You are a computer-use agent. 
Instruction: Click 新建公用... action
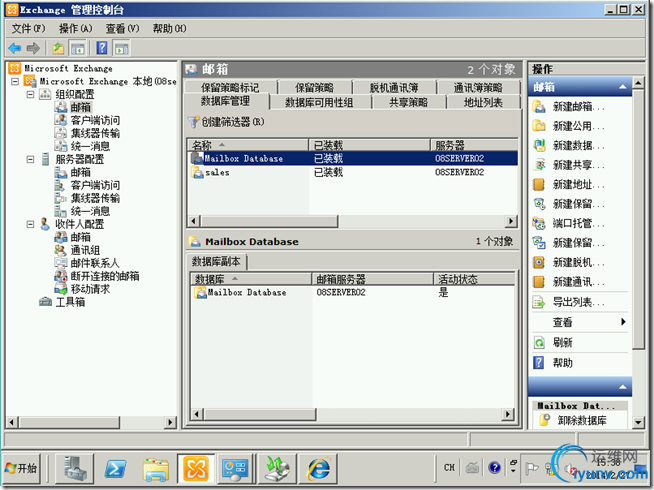click(x=569, y=126)
